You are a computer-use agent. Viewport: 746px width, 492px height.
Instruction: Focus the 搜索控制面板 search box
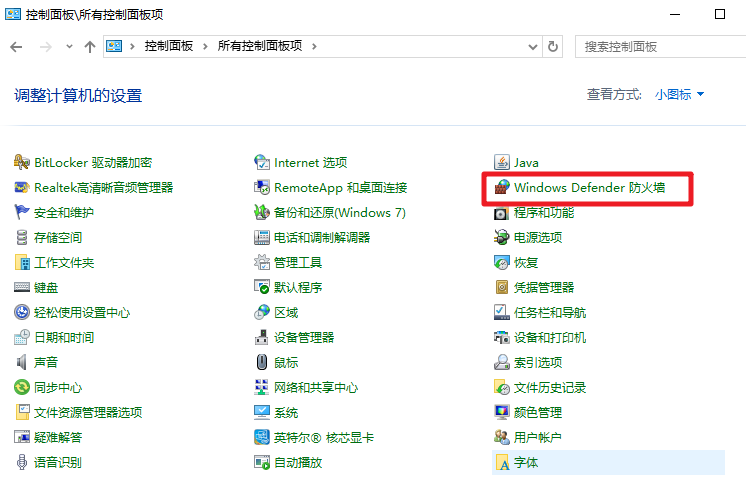click(x=660, y=47)
